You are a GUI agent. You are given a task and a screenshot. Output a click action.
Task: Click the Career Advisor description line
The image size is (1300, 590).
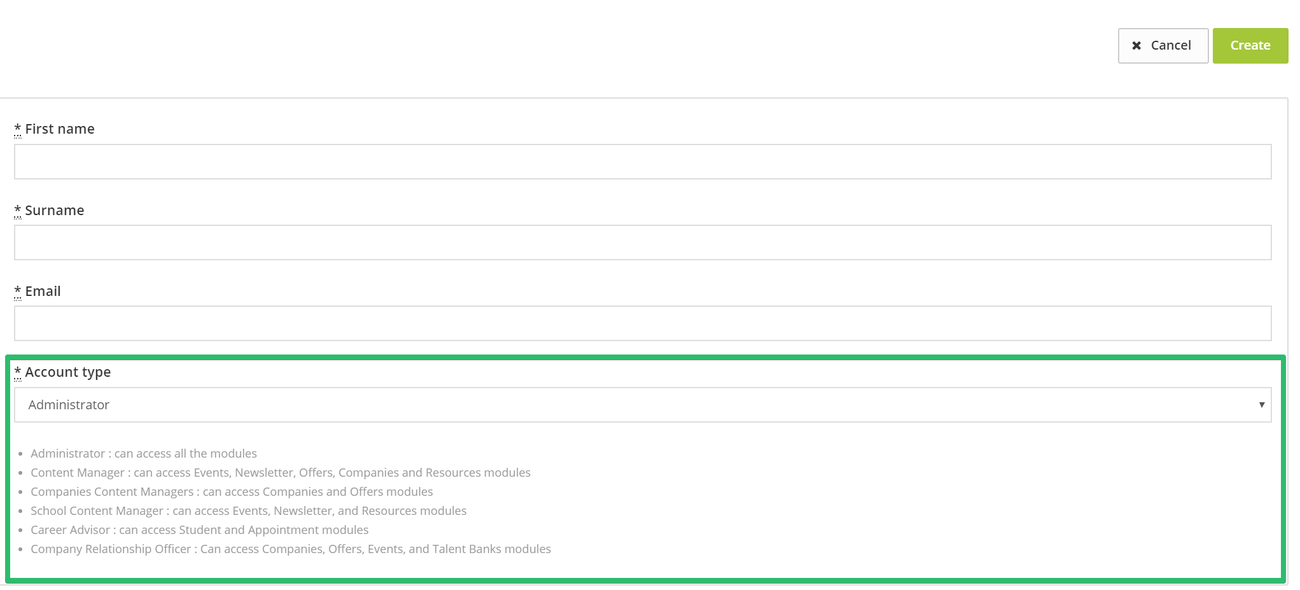click(x=200, y=530)
